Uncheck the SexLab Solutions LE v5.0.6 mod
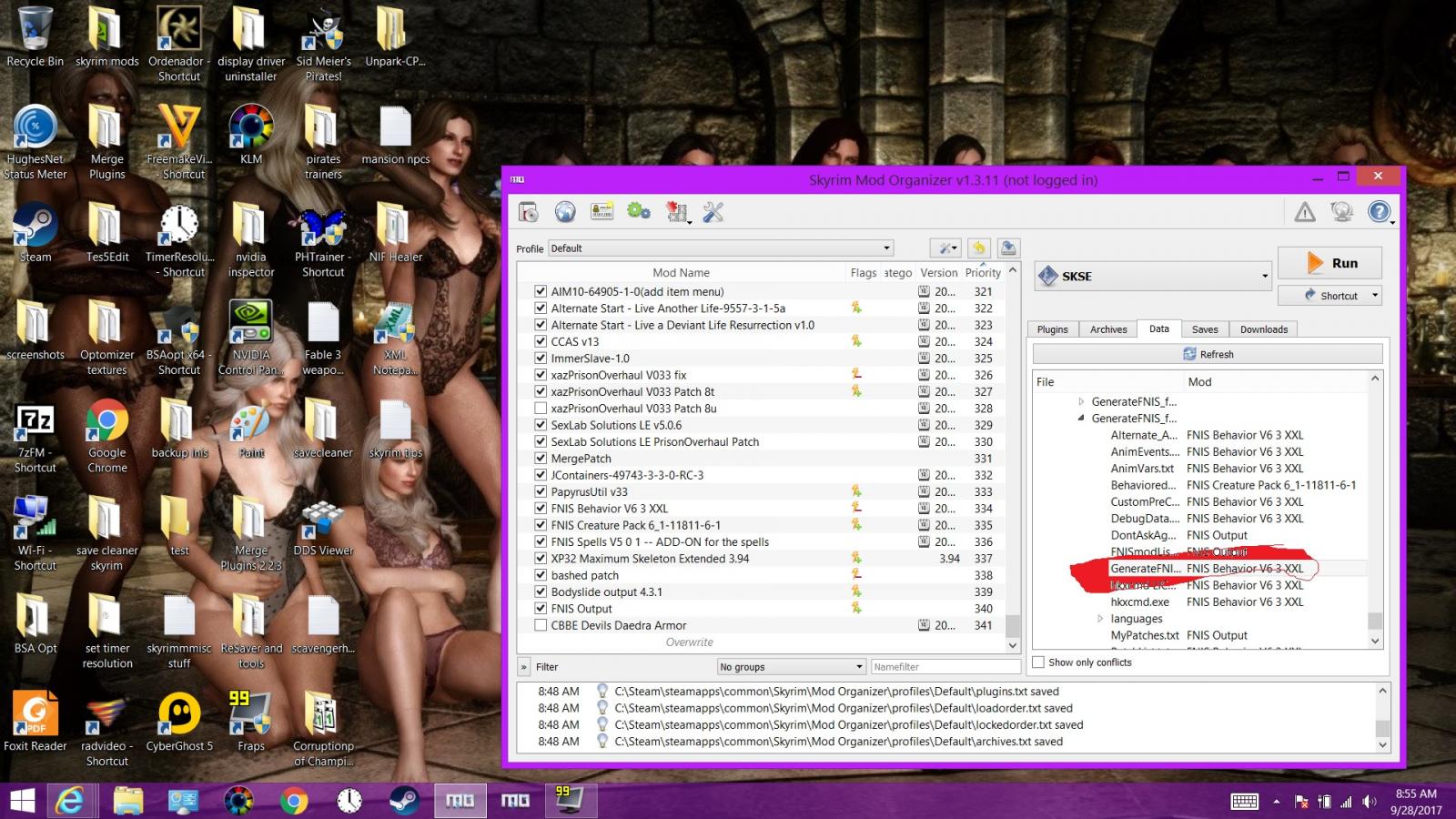The image size is (1456, 819). pos(541,425)
